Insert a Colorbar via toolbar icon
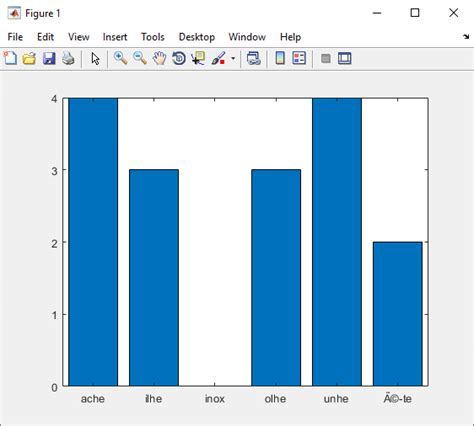The height and width of the screenshot is (426, 474). [x=280, y=58]
